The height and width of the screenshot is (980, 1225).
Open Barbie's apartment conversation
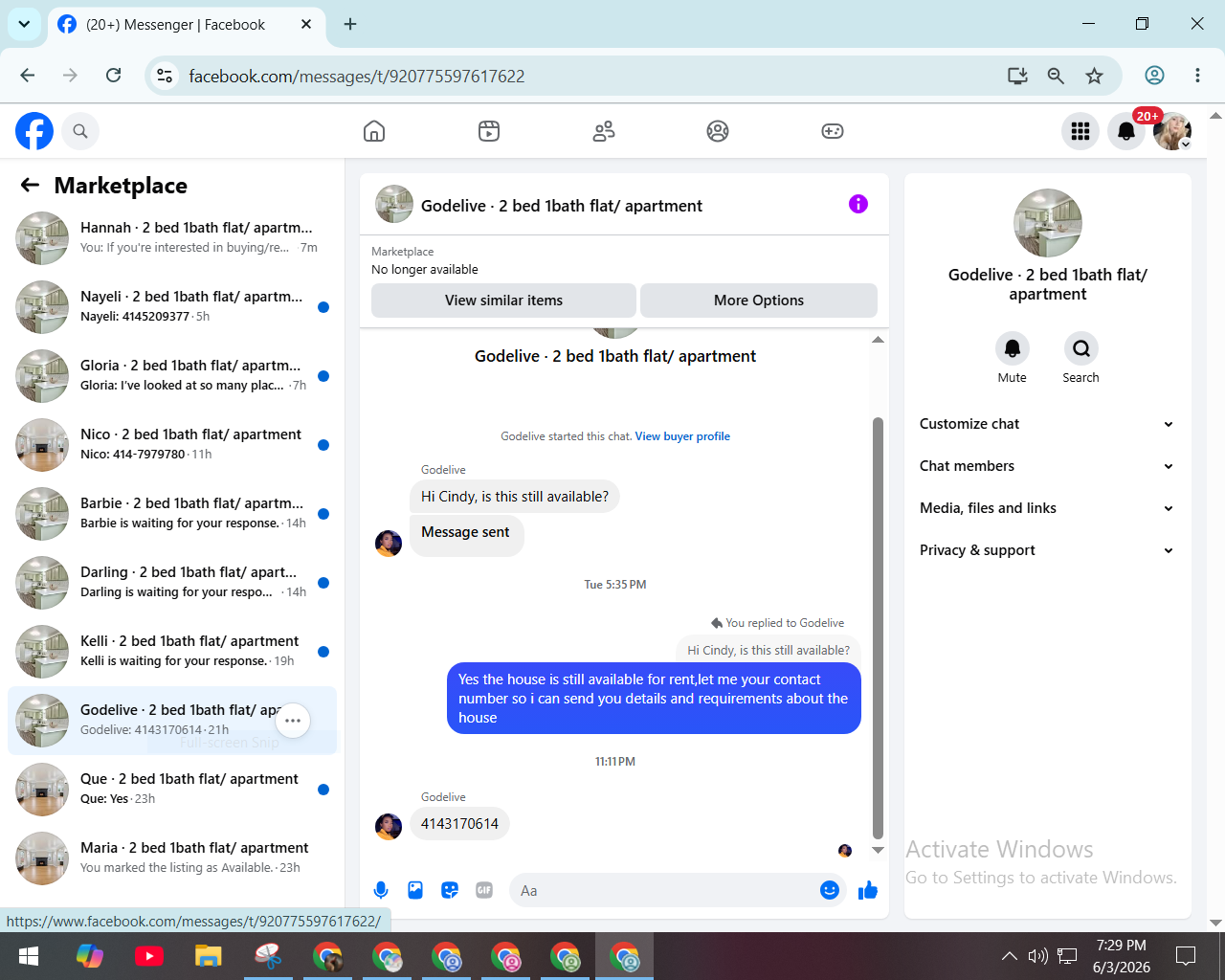pos(172,514)
